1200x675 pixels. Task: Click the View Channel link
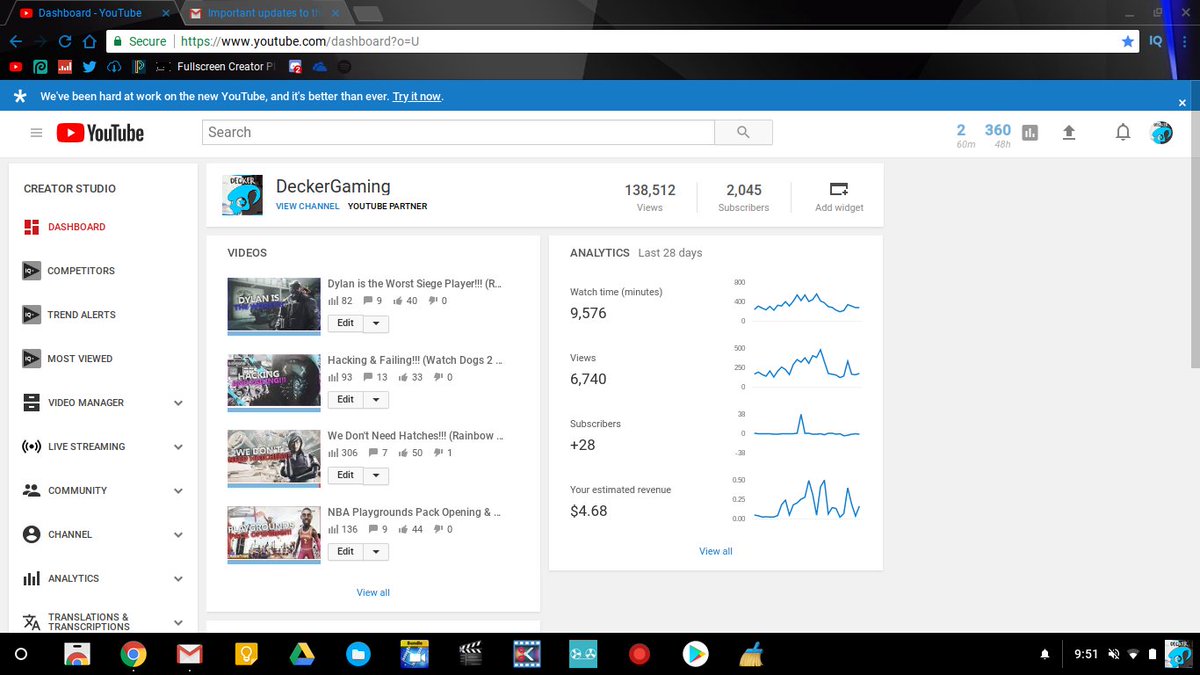click(x=308, y=207)
